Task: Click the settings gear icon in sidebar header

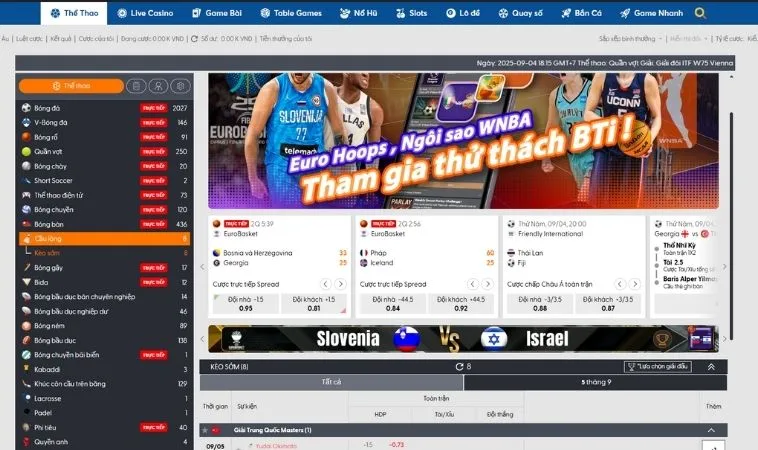Action: (180, 86)
